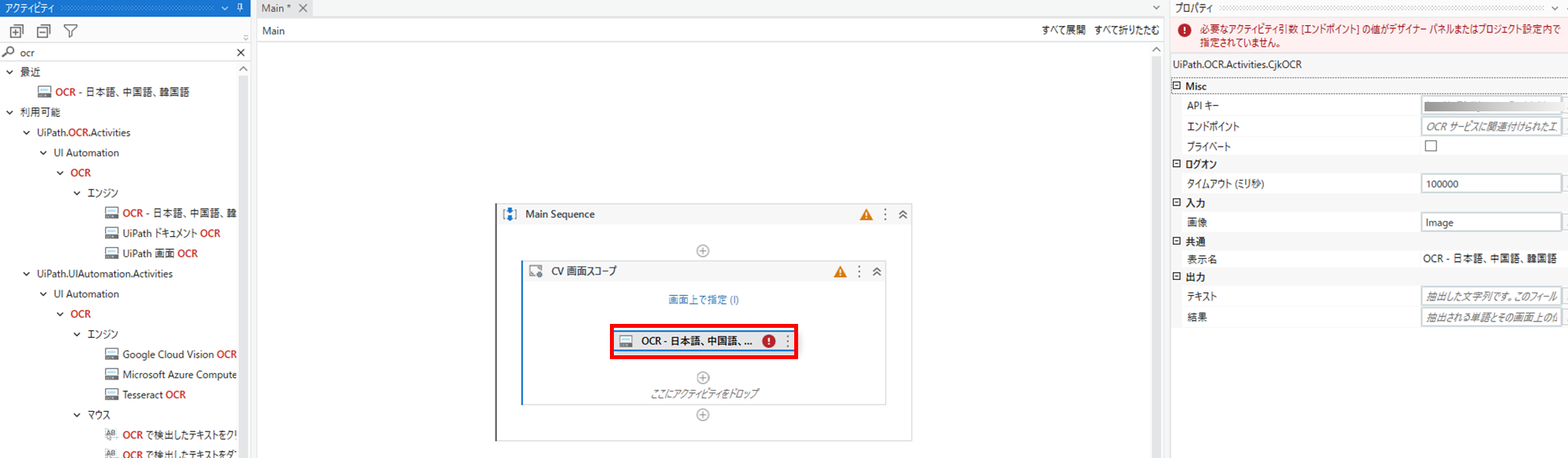
Task: Select the OCR - 日本語、中国語 activity in designer
Action: click(703, 341)
